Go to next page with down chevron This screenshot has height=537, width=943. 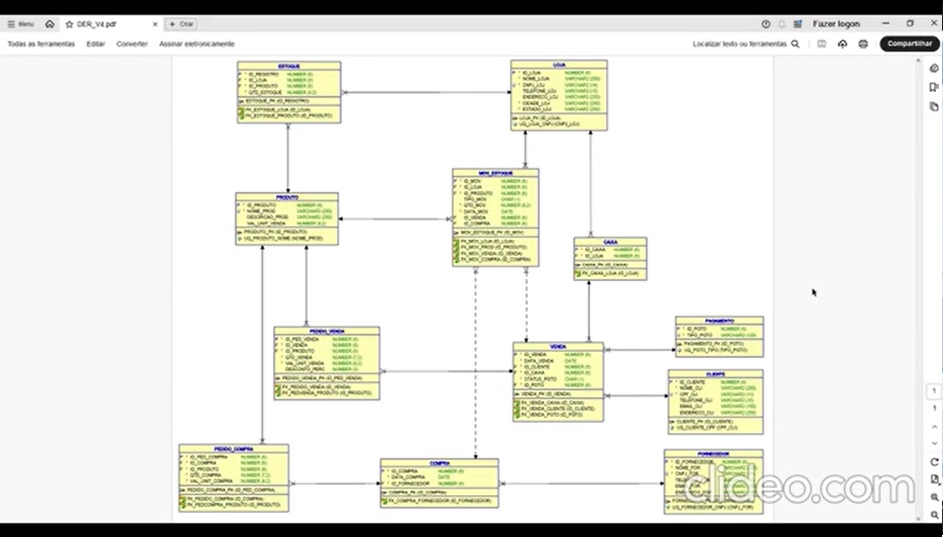pyautogui.click(x=934, y=441)
